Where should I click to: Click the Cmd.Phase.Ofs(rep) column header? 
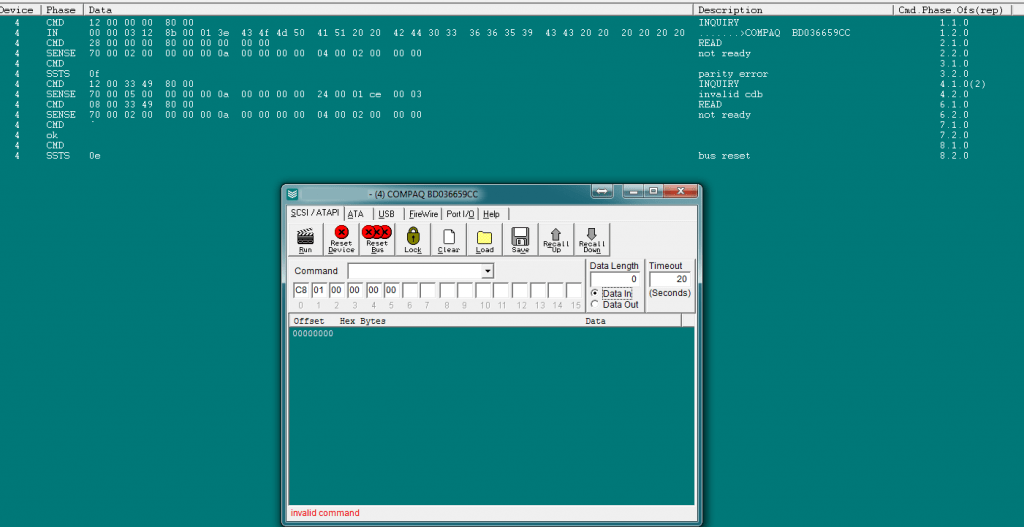click(951, 10)
